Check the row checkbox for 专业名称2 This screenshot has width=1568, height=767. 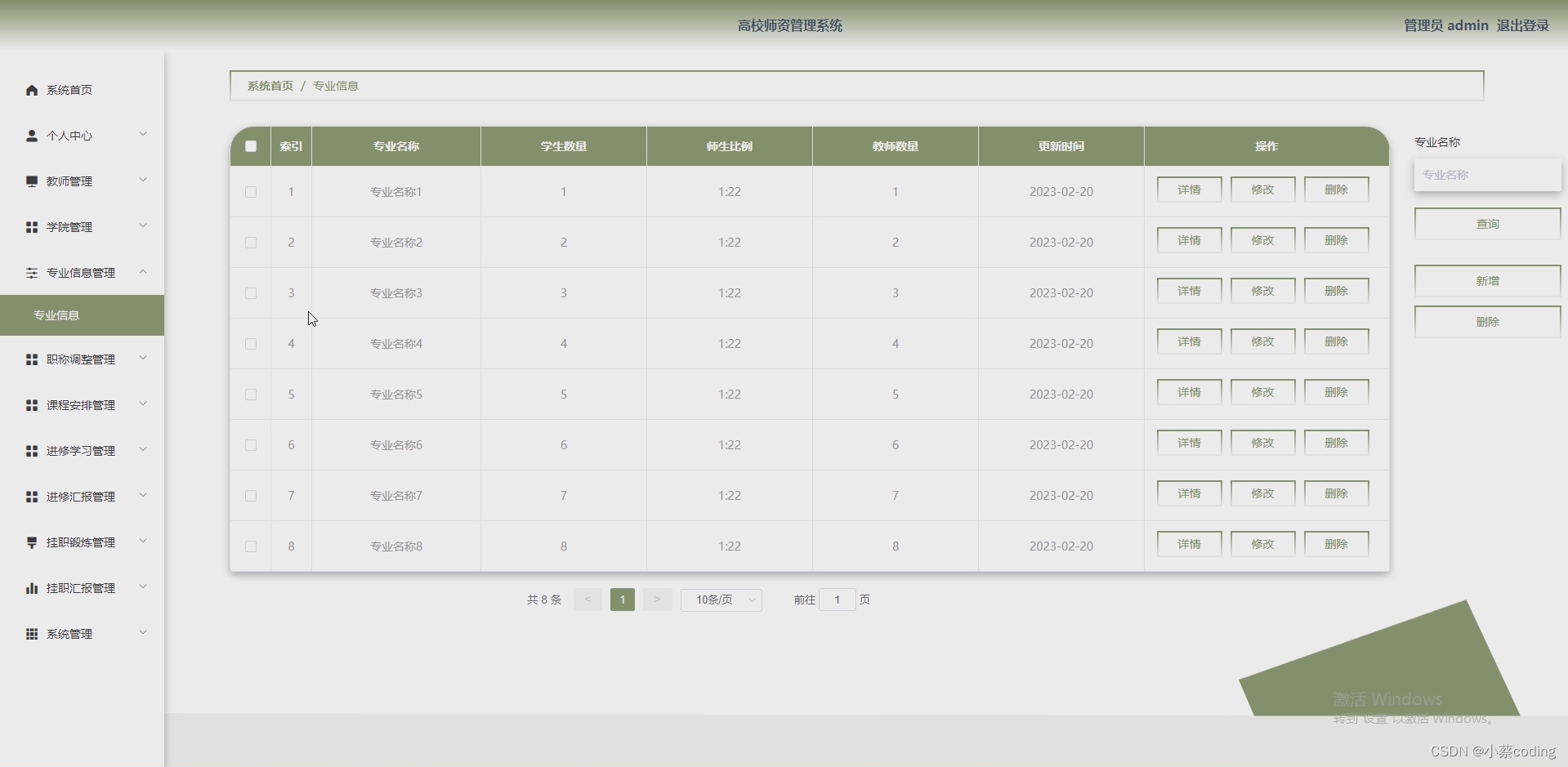point(251,243)
